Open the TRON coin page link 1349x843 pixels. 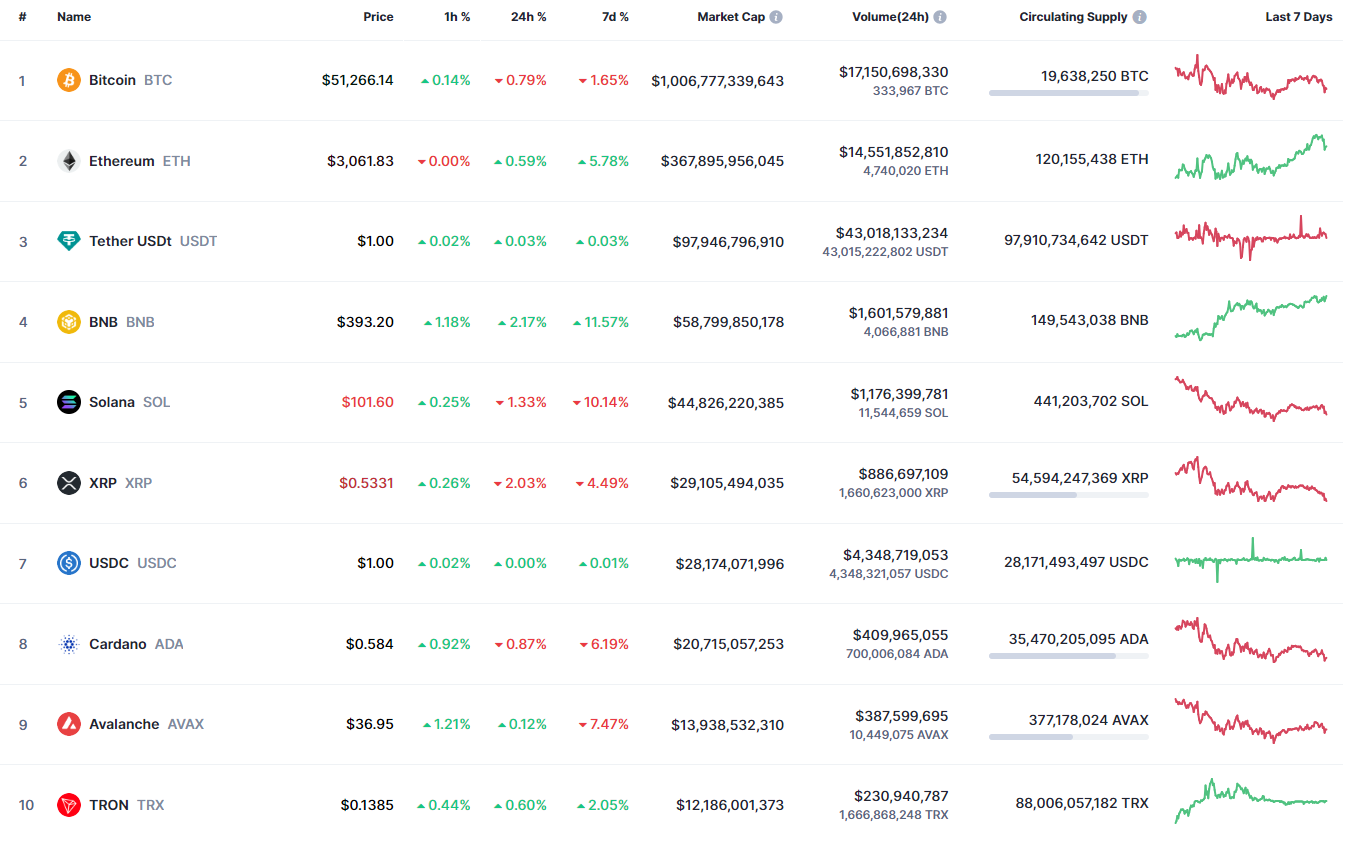tap(109, 805)
